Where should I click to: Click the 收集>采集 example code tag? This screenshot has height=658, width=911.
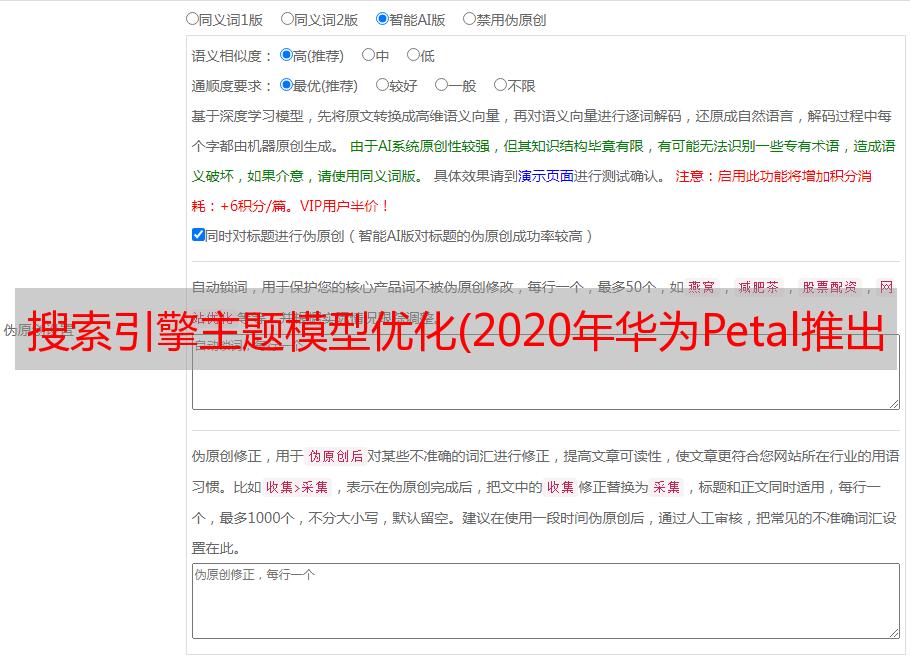pyautogui.click(x=296, y=488)
